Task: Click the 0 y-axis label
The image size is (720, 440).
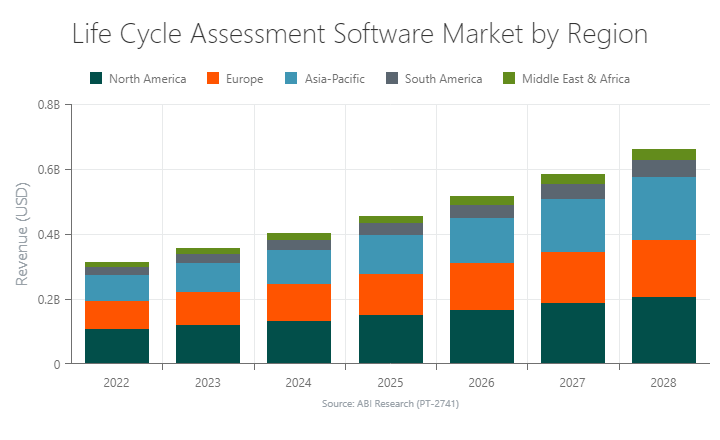Action: click(56, 364)
